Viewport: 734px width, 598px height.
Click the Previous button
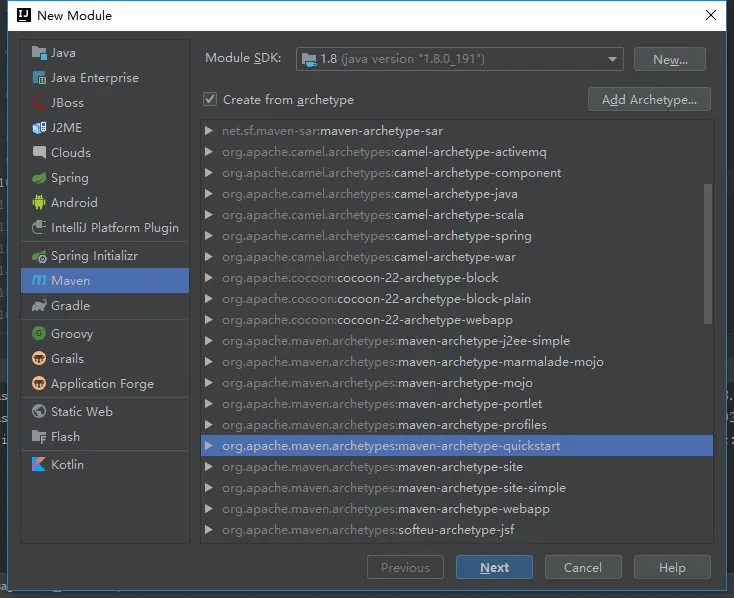405,567
